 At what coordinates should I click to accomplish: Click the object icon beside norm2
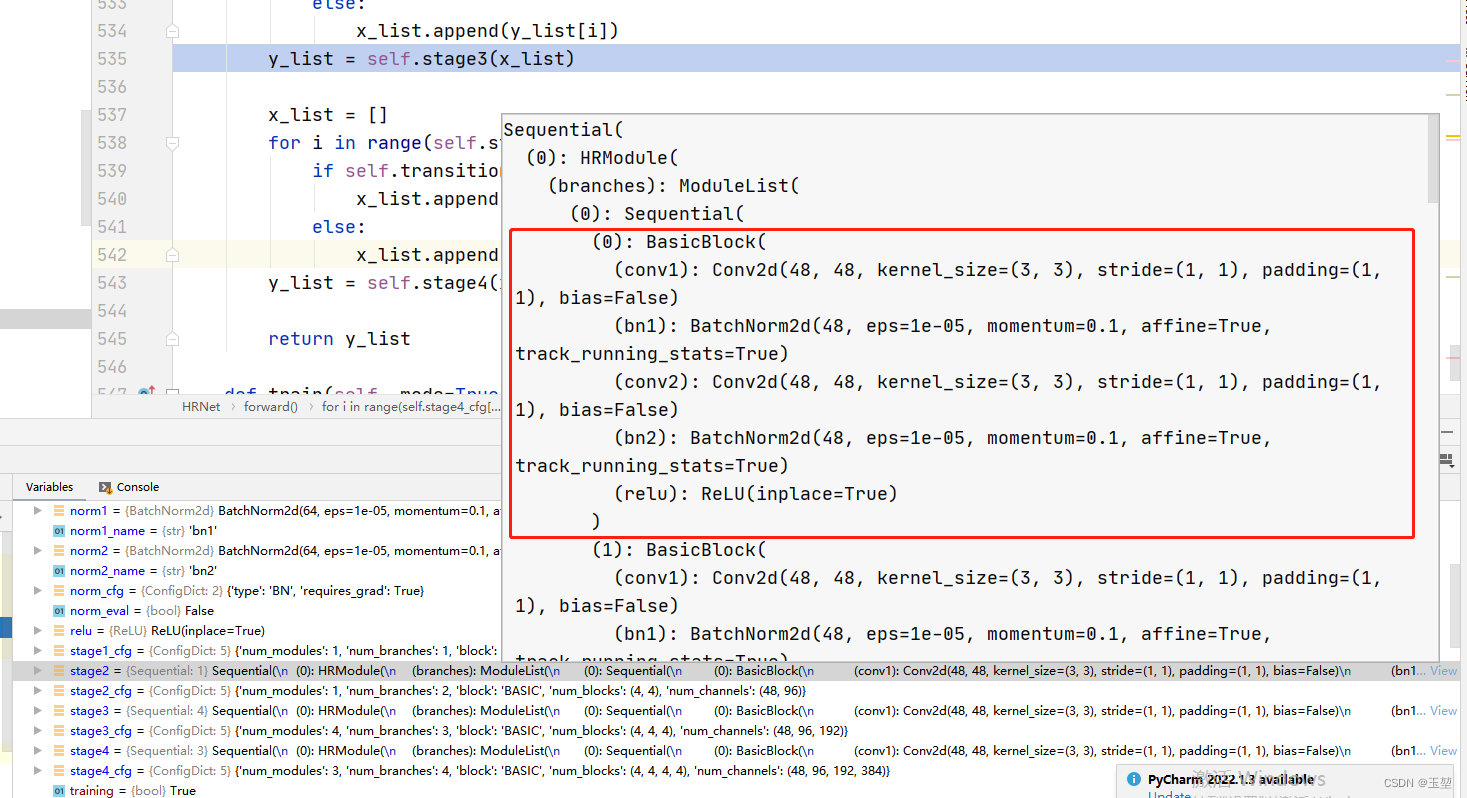(x=59, y=551)
